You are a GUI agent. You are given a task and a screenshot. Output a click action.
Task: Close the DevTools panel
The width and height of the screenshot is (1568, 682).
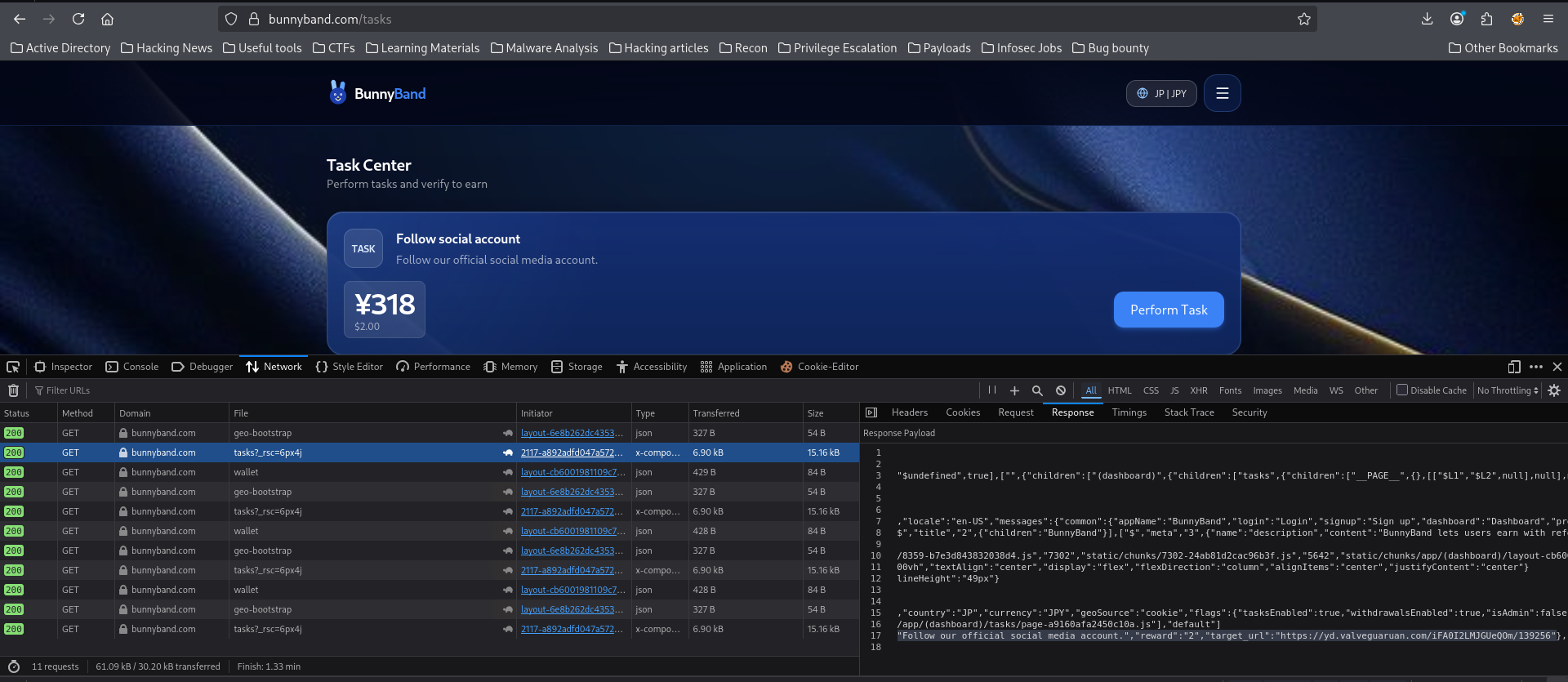[x=1557, y=367]
